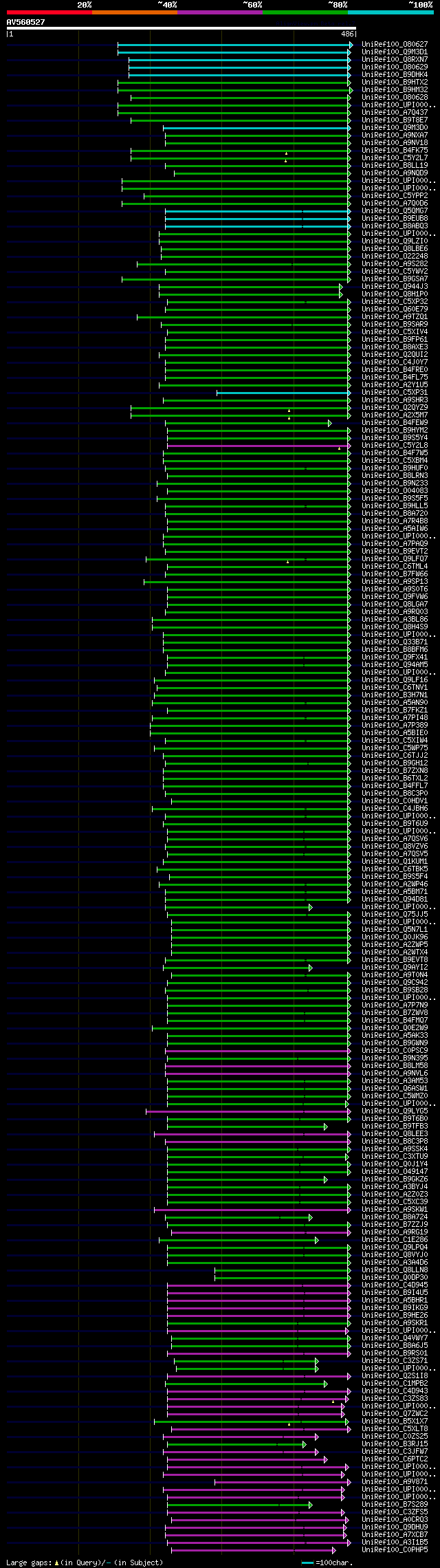The image size is (440, 1568).
Task: Select the UniRef100_A7Q0D6 label
Action: click(395, 204)
